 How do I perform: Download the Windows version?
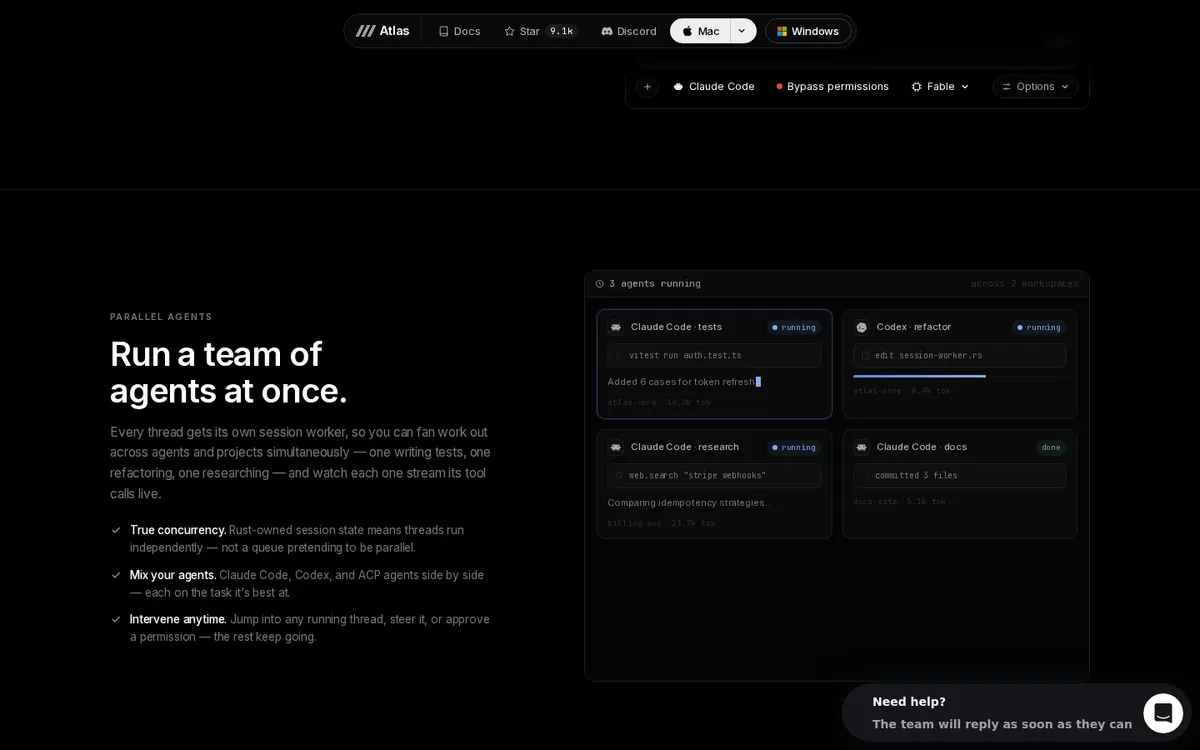coord(808,31)
